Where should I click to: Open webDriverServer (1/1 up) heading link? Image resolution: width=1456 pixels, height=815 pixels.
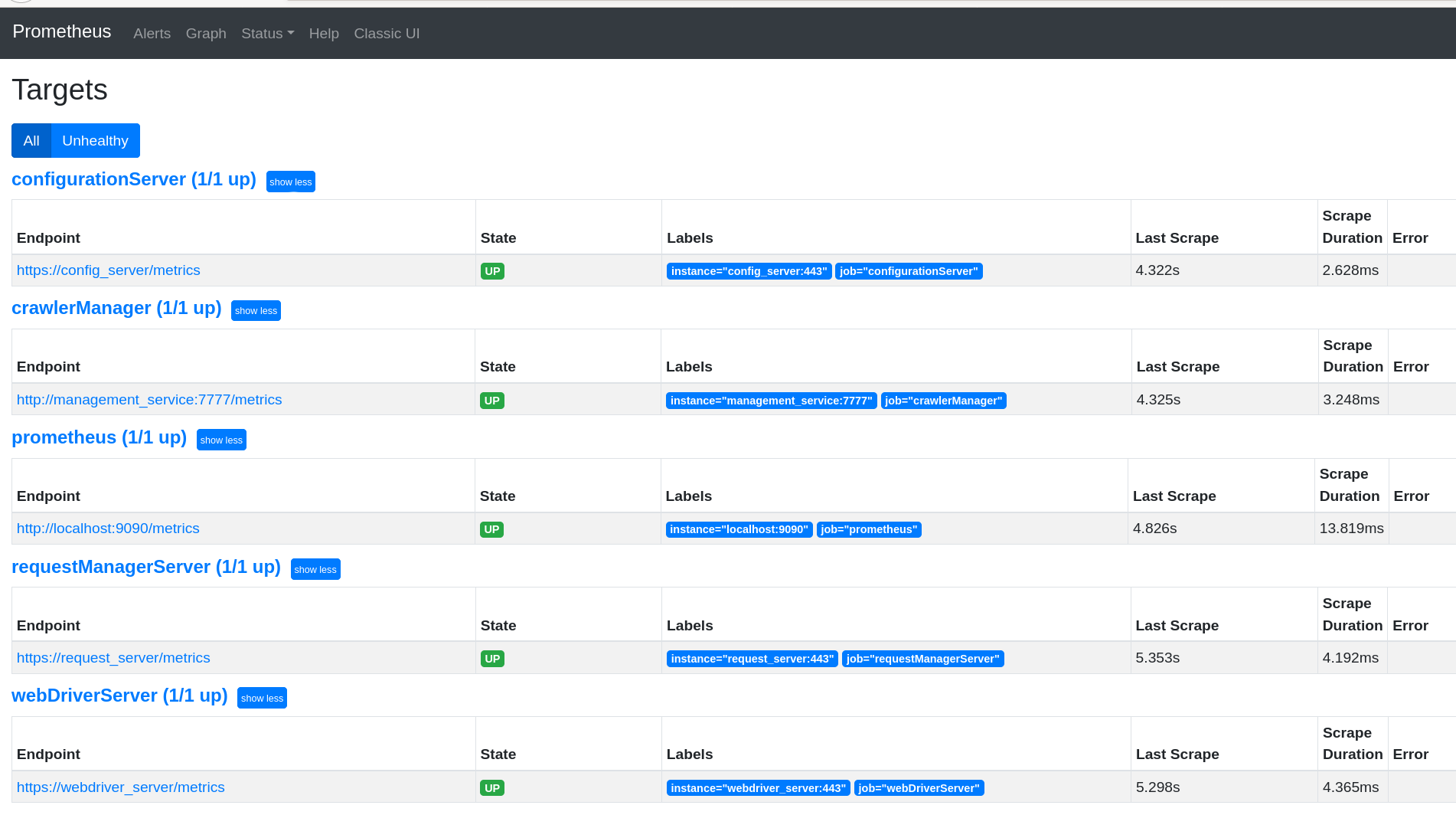[x=119, y=696]
